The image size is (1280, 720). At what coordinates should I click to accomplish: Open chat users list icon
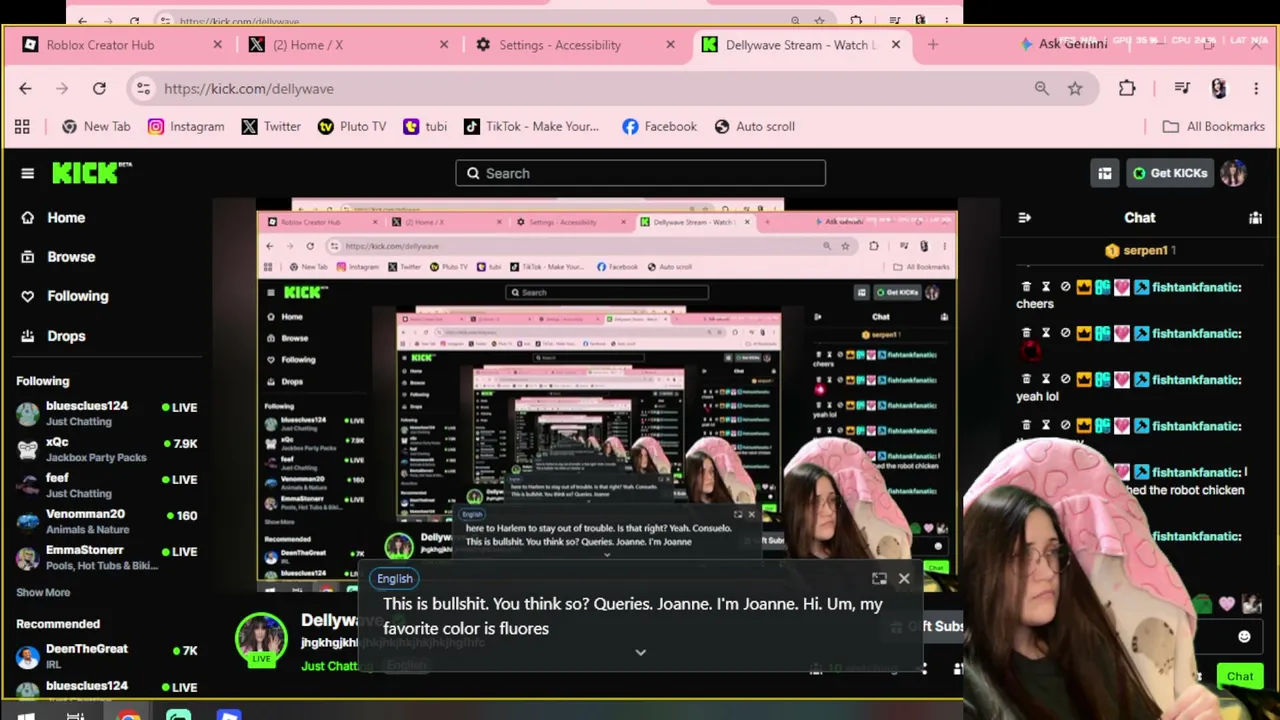point(1255,217)
